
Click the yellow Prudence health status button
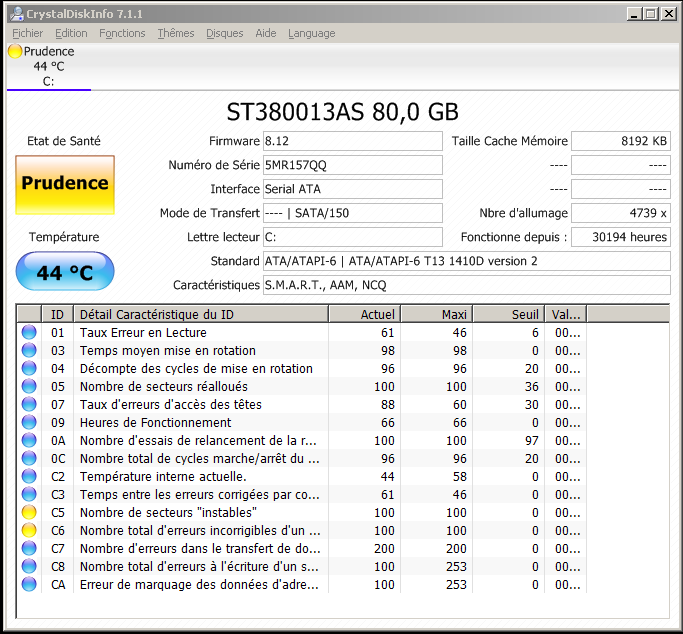tap(65, 185)
